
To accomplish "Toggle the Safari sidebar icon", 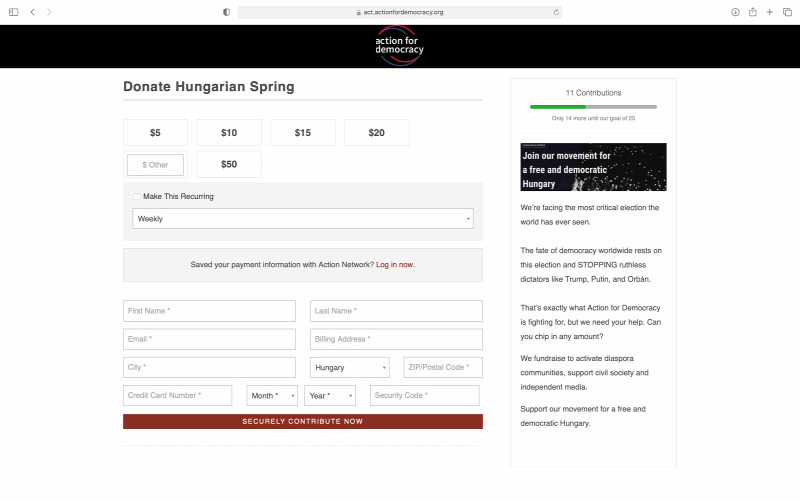I will pyautogui.click(x=14, y=12).
